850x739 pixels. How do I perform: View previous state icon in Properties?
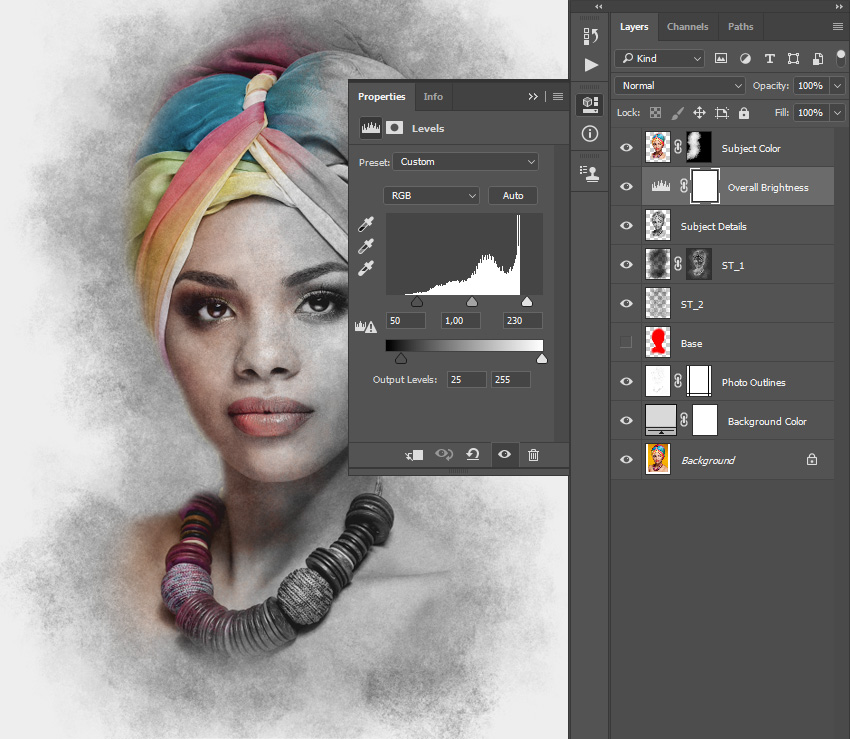pos(444,454)
